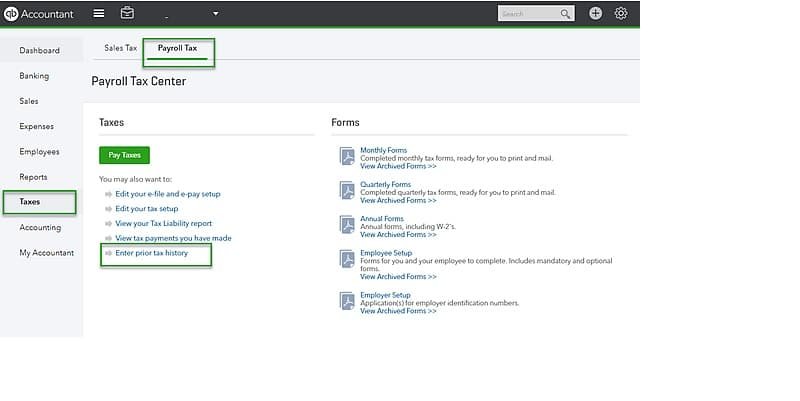Open the Create plus icon
Image resolution: width=800 pixels, height=401 pixels.
595,13
